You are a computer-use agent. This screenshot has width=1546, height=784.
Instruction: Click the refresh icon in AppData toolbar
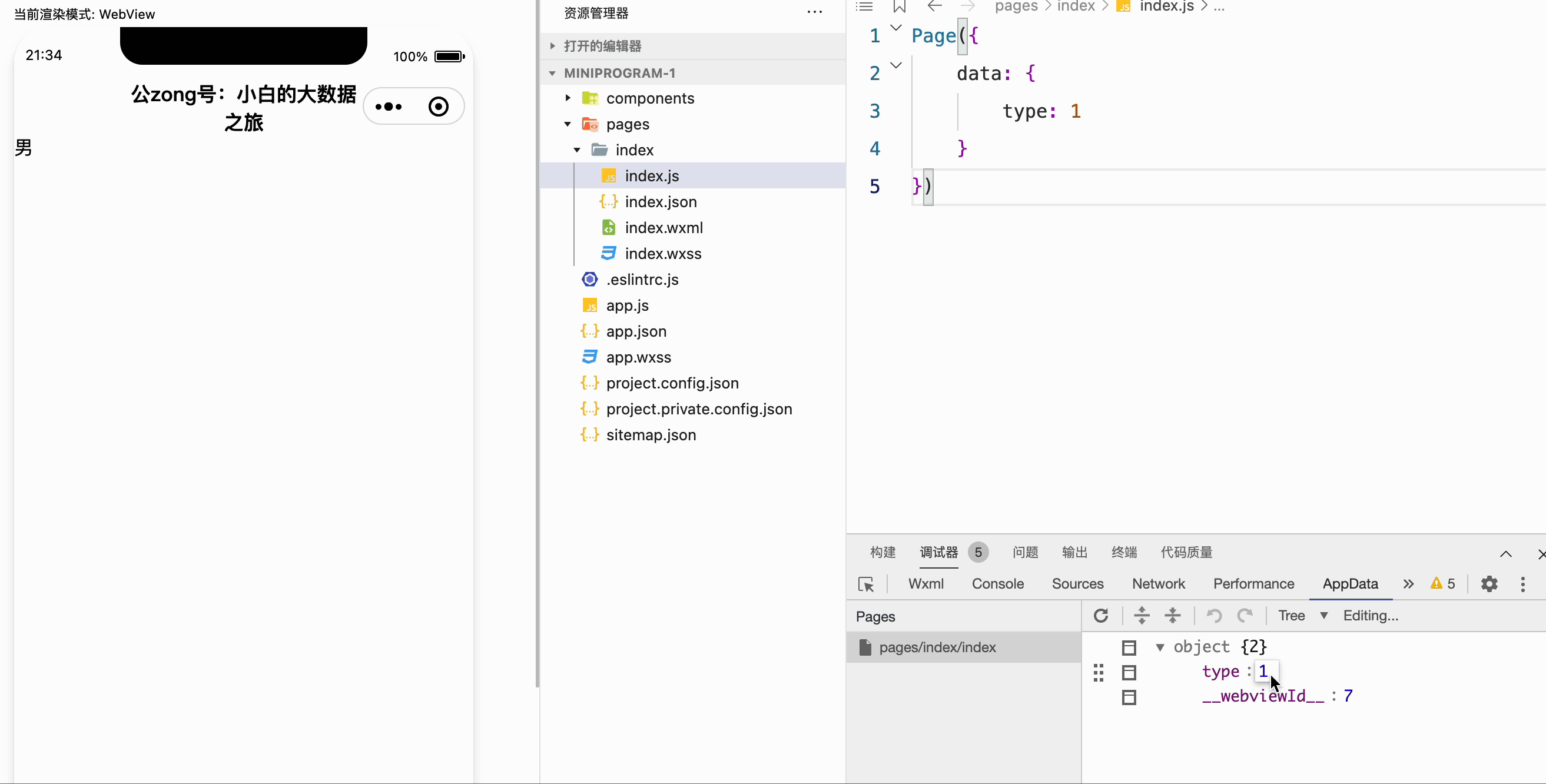(1101, 616)
